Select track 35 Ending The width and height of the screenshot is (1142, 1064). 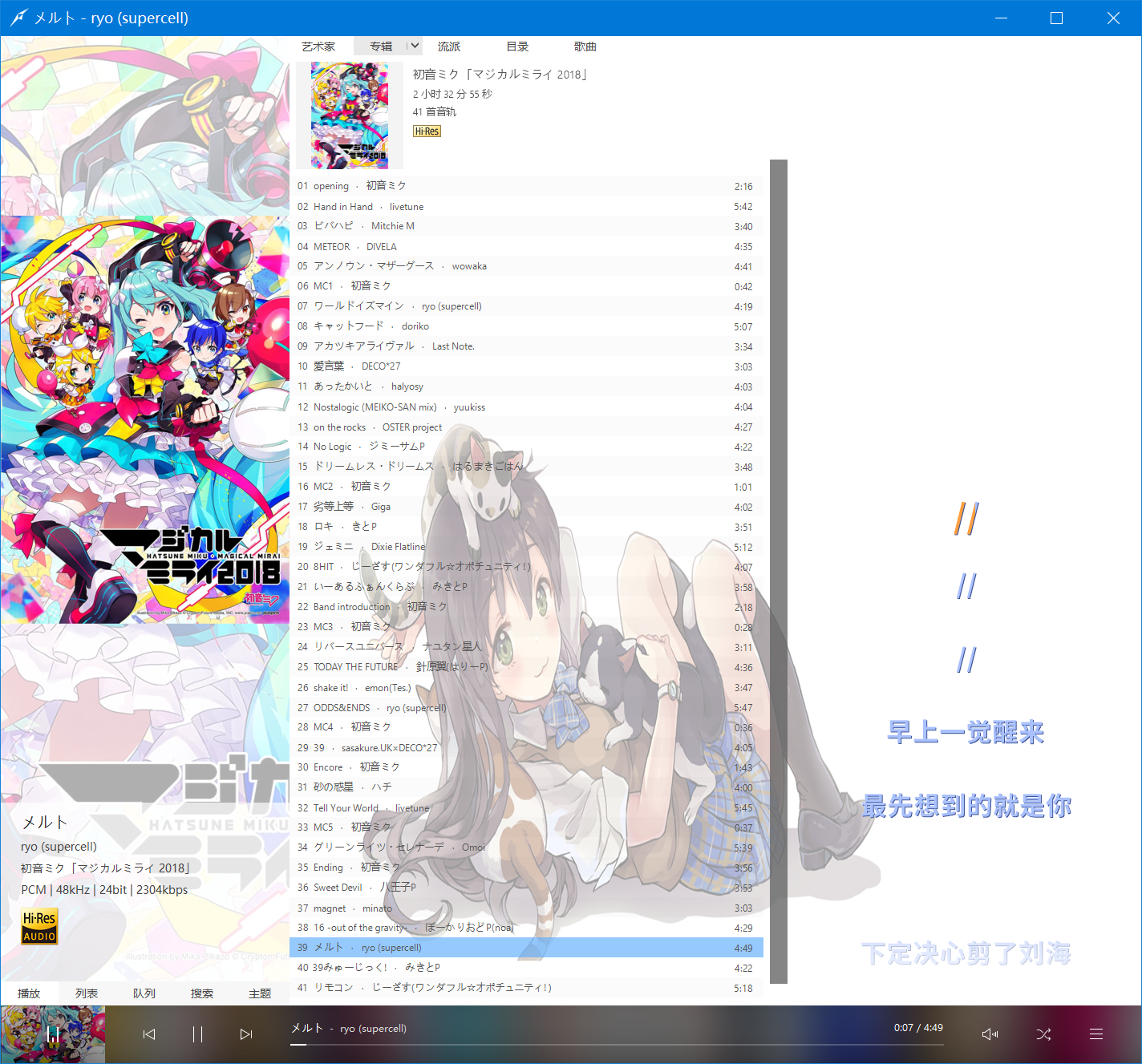[526, 868]
